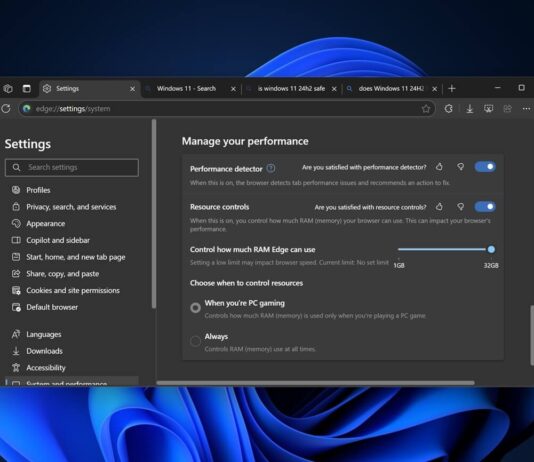Open the downloads toolbar icon
The height and width of the screenshot is (462, 534).
(x=470, y=109)
